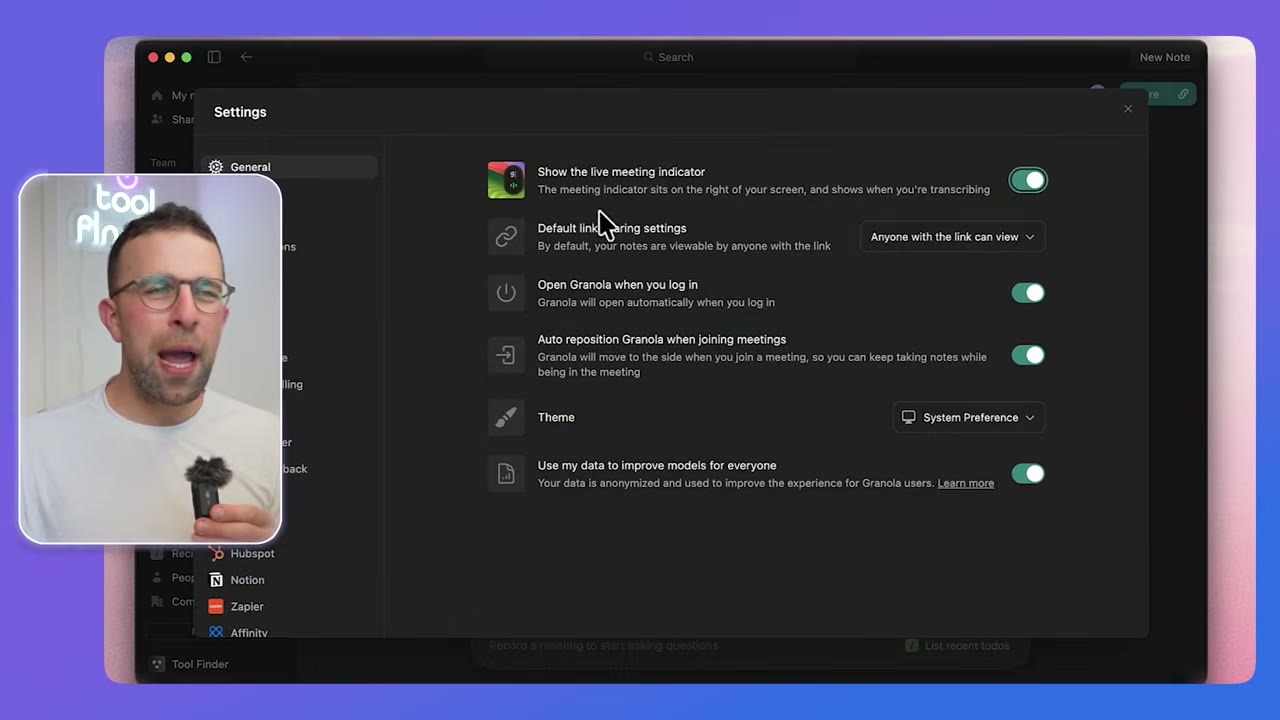Viewport: 1280px width, 720px height.
Task: Click the Notion logo icon
Action: pyautogui.click(x=216, y=580)
